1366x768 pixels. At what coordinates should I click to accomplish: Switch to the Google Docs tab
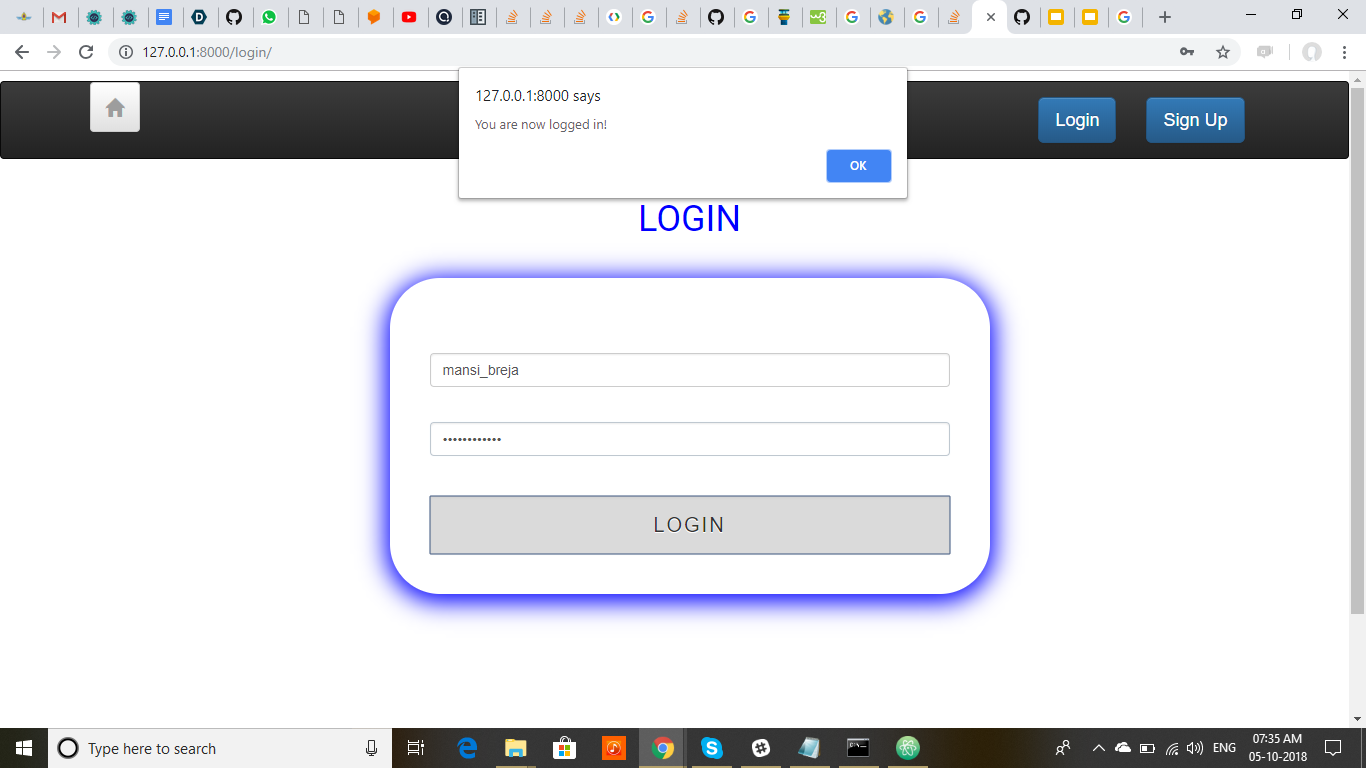pyautogui.click(x=164, y=17)
